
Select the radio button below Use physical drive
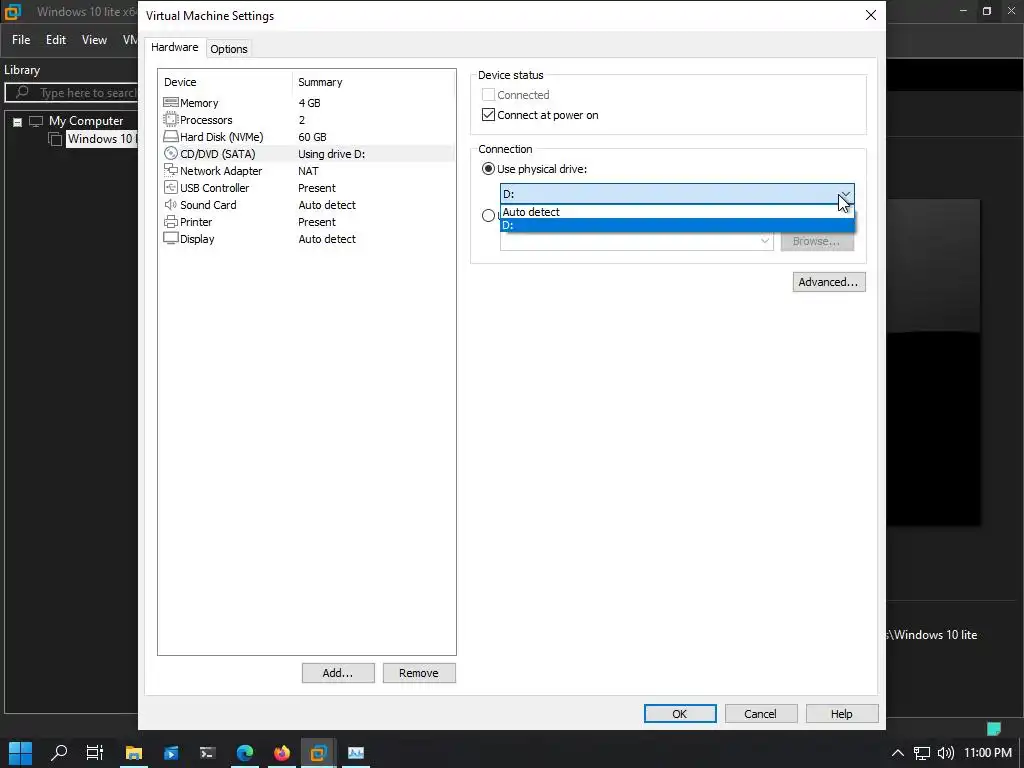[488, 215]
